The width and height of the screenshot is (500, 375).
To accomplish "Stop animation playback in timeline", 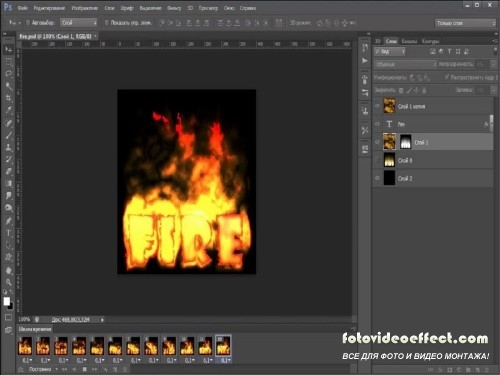I will pos(85,369).
